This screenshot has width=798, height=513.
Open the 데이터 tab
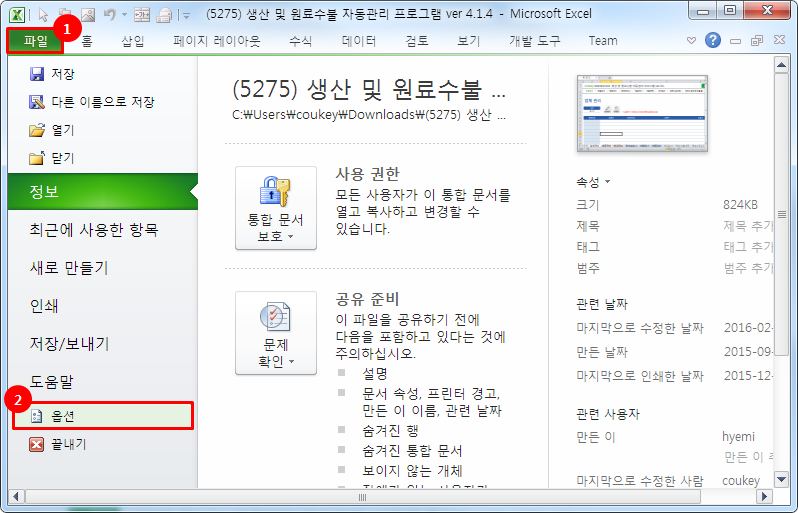click(359, 41)
